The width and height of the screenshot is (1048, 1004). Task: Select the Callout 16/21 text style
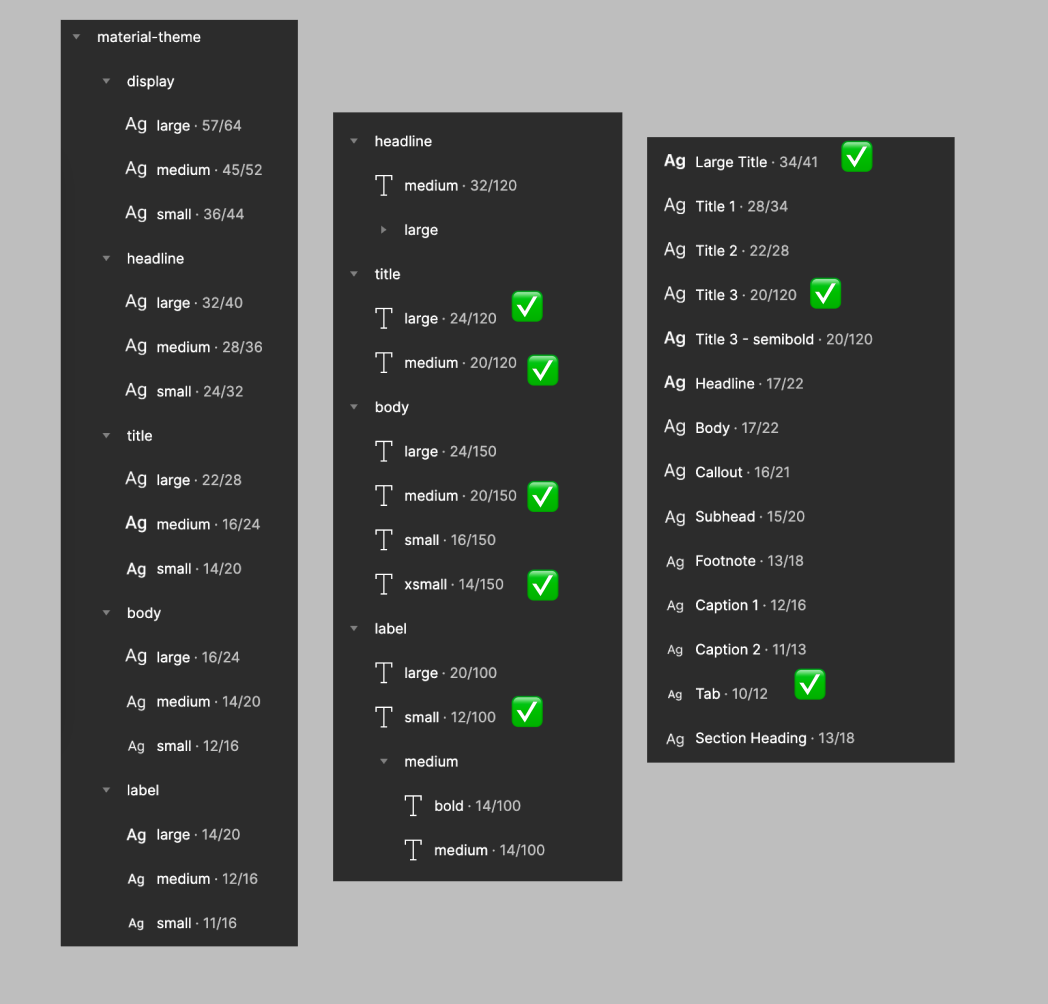click(742, 472)
